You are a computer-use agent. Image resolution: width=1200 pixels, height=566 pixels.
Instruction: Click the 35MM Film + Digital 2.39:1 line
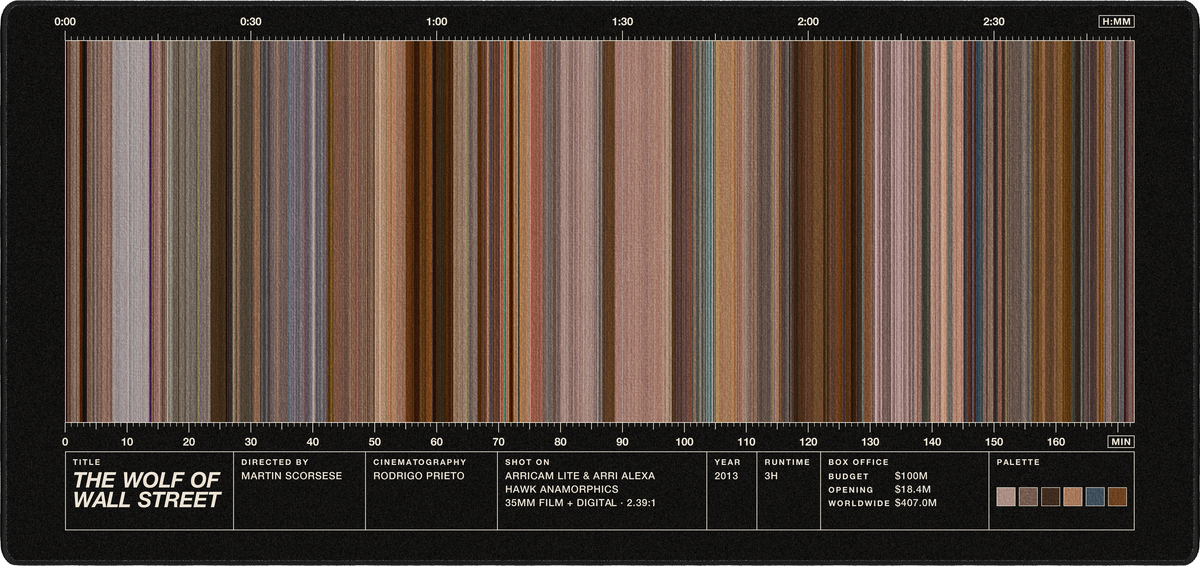[581, 503]
